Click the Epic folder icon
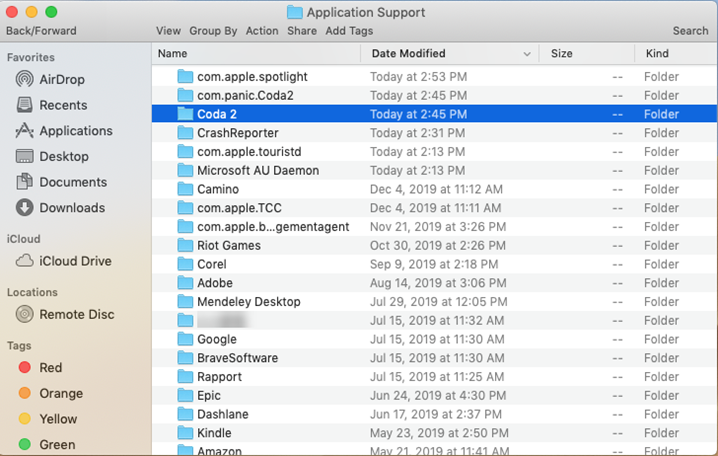Viewport: 718px width, 456px height. 185,396
